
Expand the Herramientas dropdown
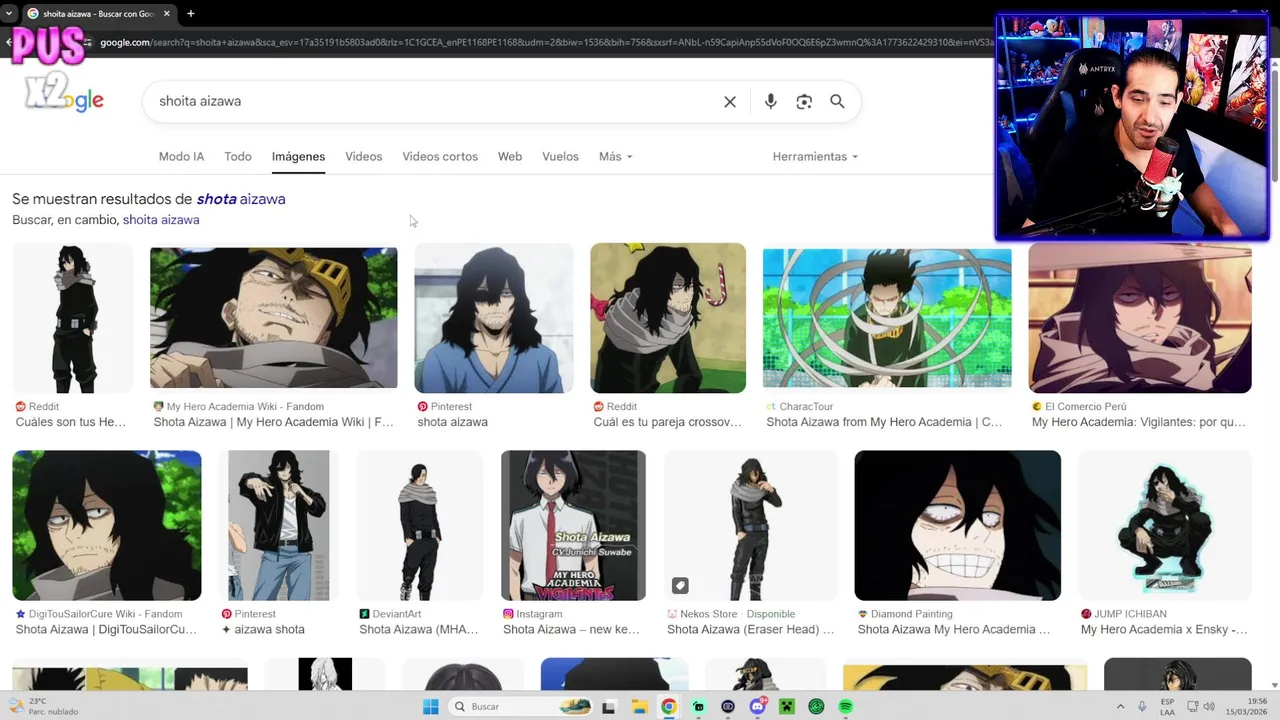coord(815,156)
